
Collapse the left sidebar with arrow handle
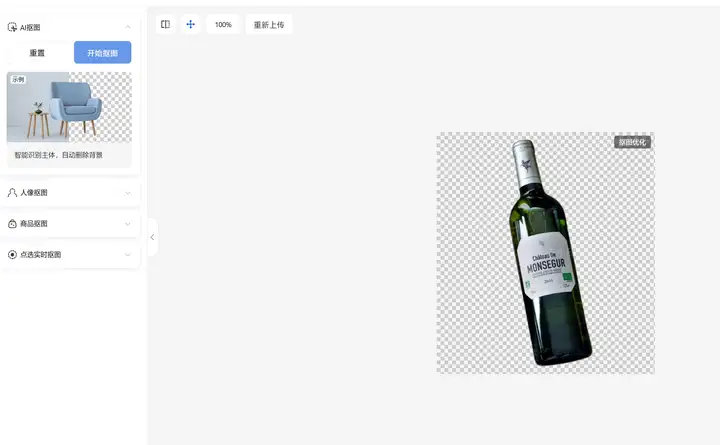coord(152,237)
